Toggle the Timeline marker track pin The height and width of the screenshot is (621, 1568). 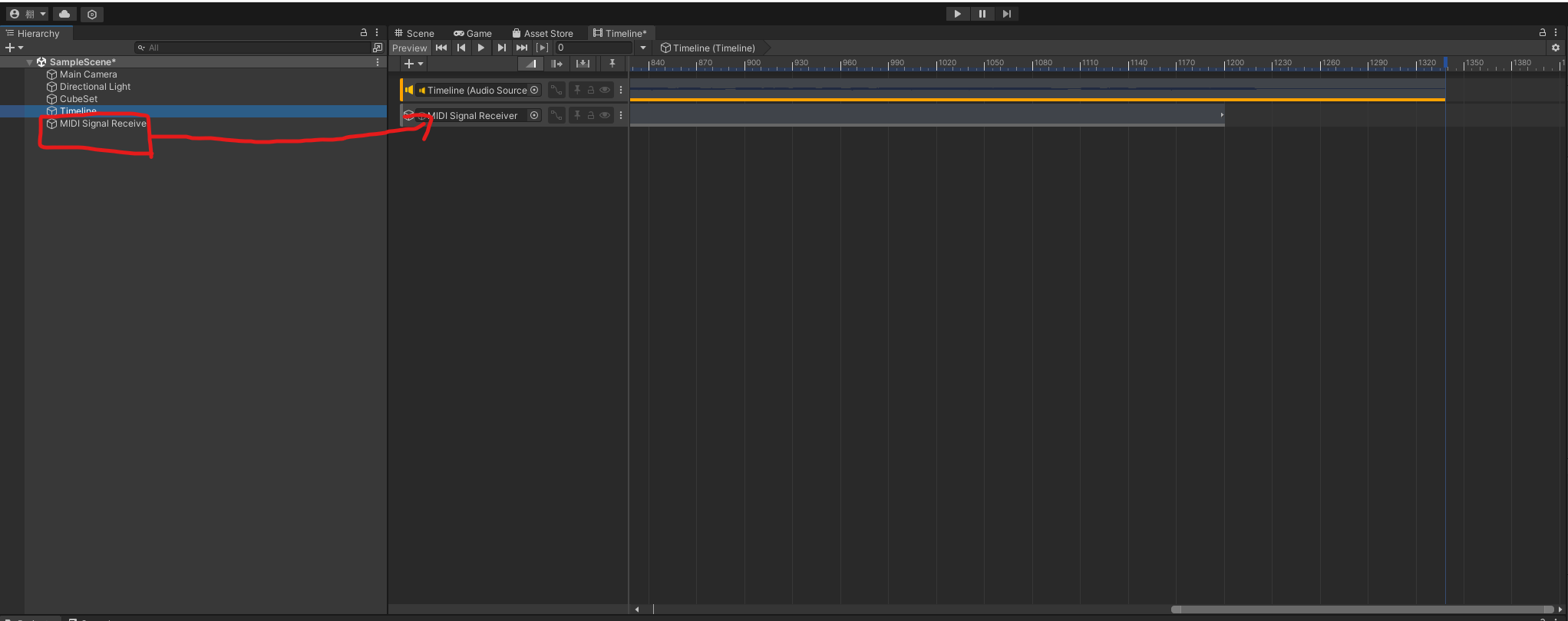(612, 64)
